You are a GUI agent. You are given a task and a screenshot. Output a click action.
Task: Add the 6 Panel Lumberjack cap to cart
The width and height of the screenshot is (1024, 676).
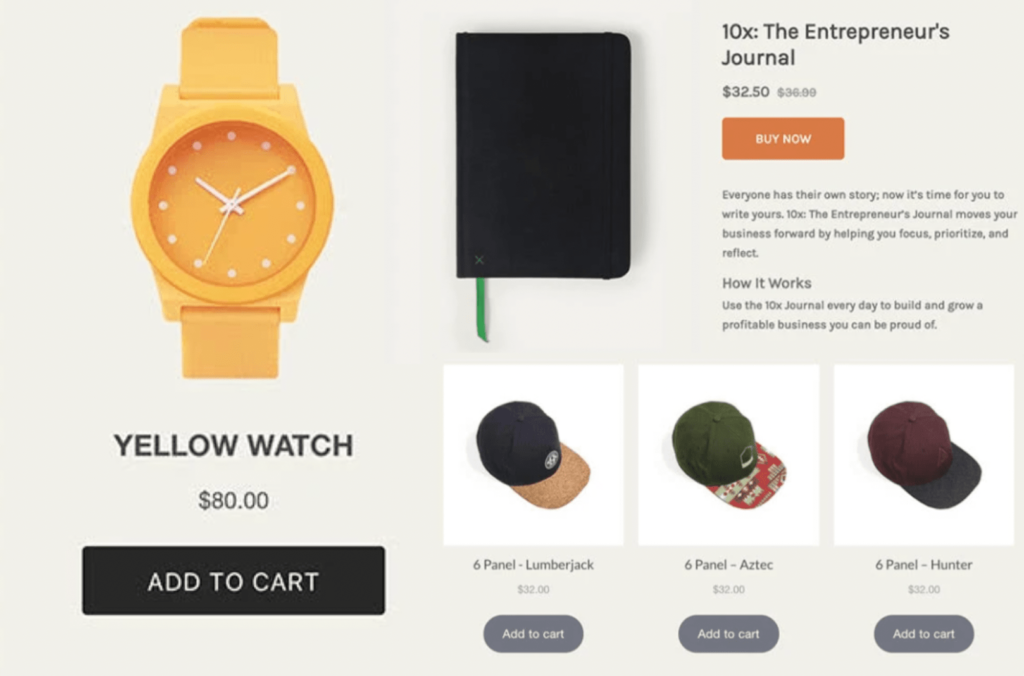point(533,634)
